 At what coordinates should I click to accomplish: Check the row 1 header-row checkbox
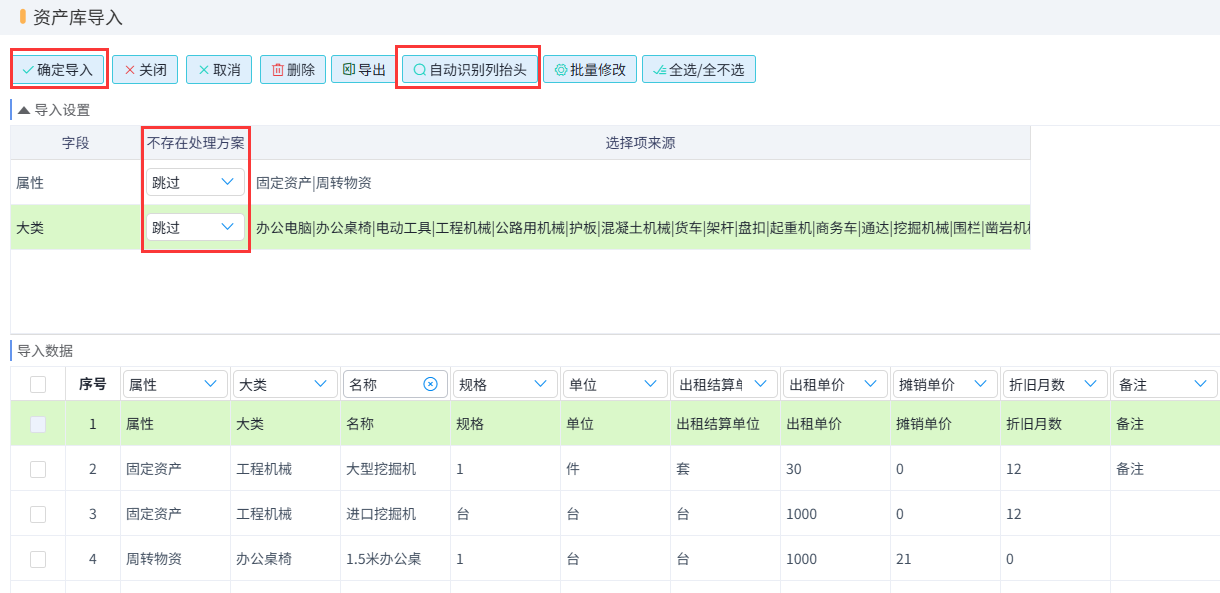[x=38, y=424]
